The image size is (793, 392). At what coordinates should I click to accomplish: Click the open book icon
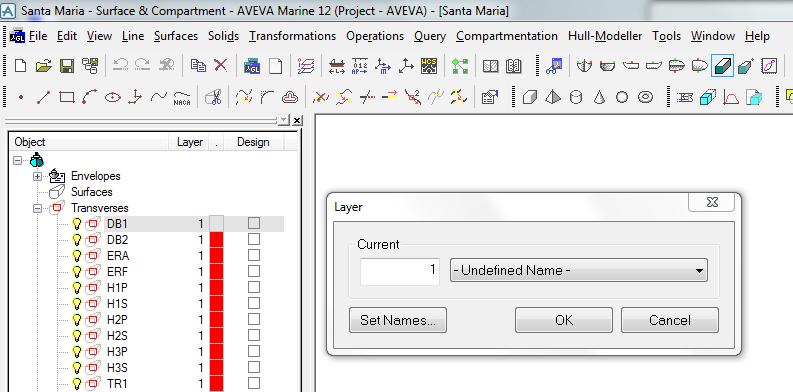[513, 66]
